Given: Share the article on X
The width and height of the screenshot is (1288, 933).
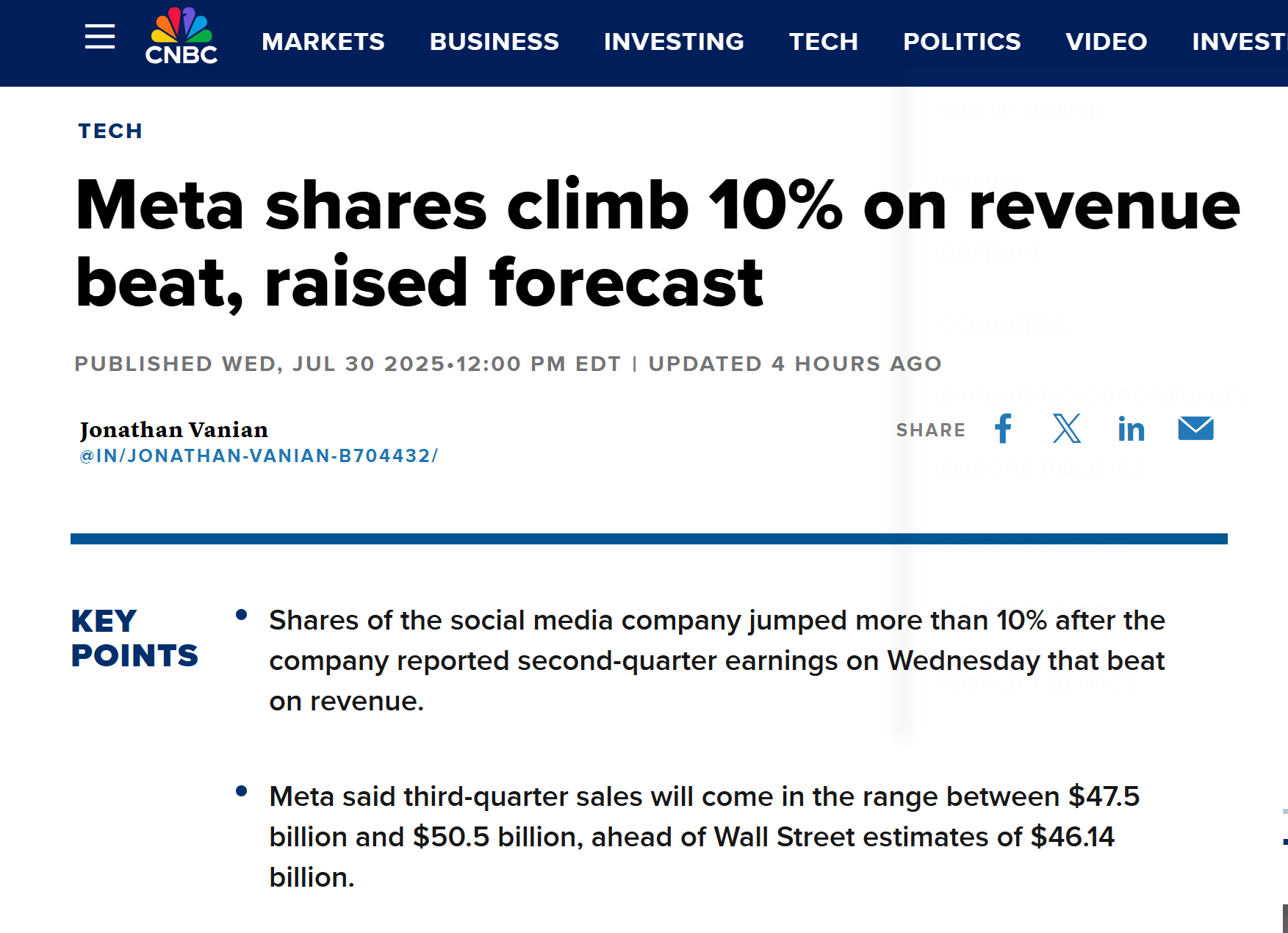Looking at the screenshot, I should [x=1067, y=428].
